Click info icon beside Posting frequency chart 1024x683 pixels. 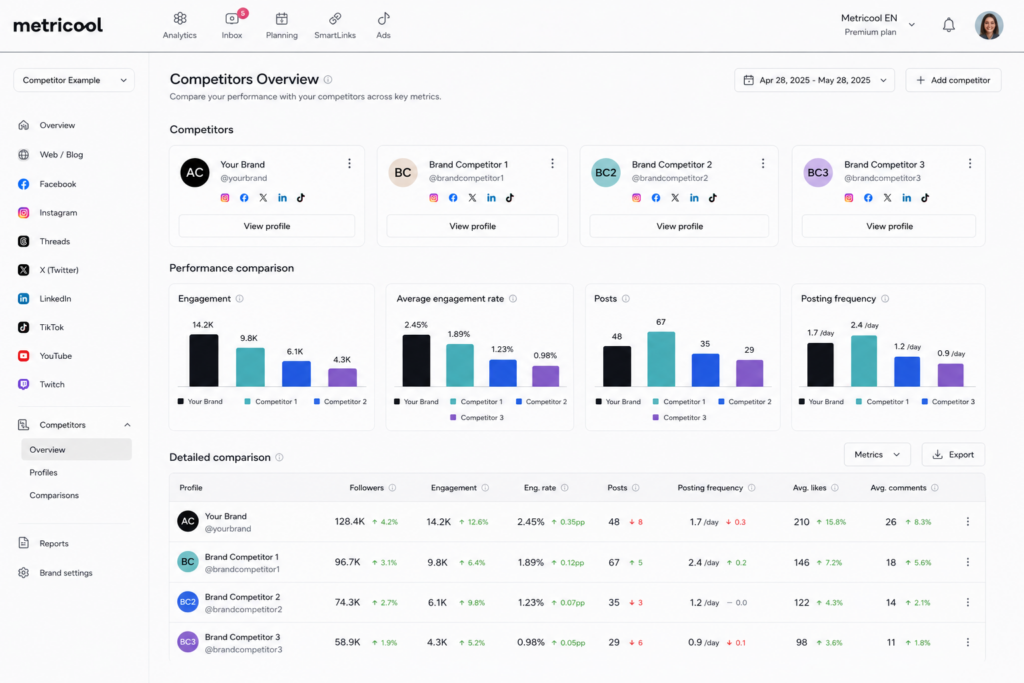[885, 298]
